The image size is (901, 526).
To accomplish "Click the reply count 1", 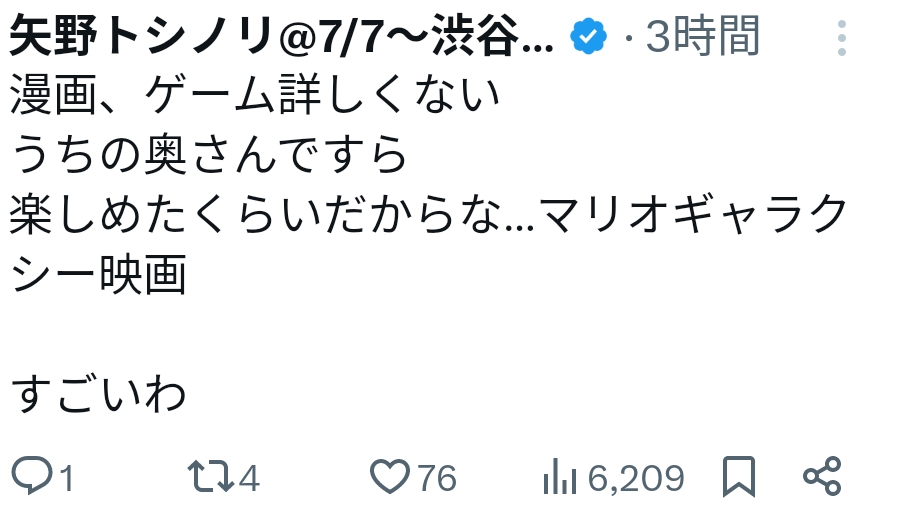I will [x=67, y=479].
